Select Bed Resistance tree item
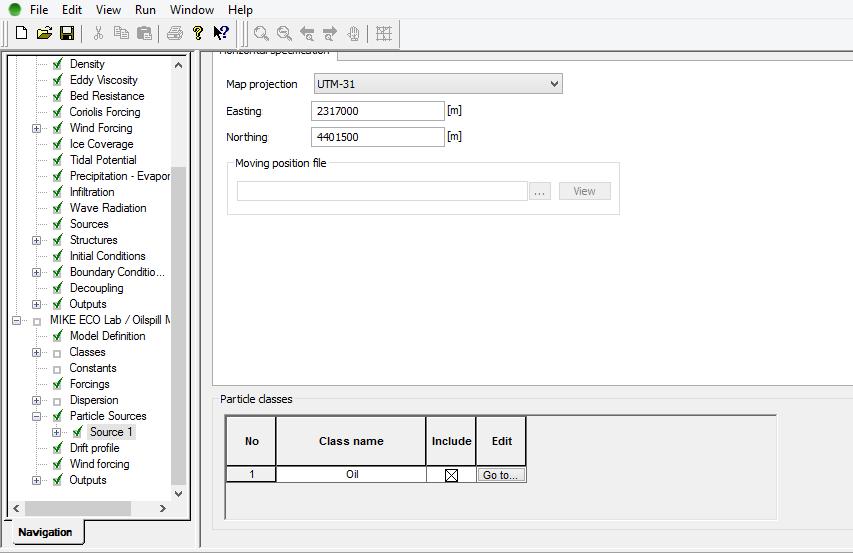Viewport: 853px width, 553px height. (107, 96)
